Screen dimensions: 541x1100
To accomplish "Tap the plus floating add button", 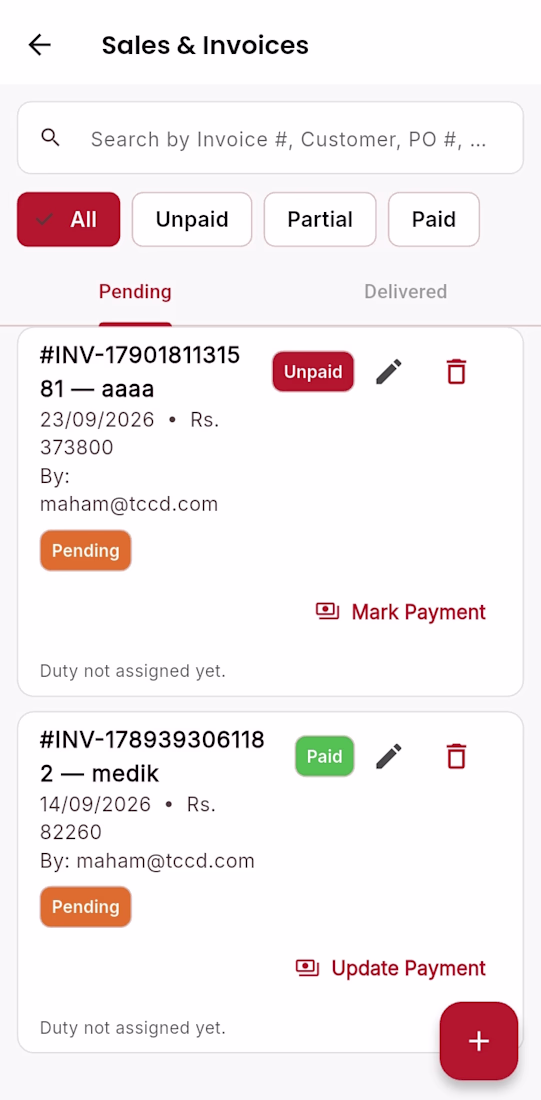I will click(479, 1041).
